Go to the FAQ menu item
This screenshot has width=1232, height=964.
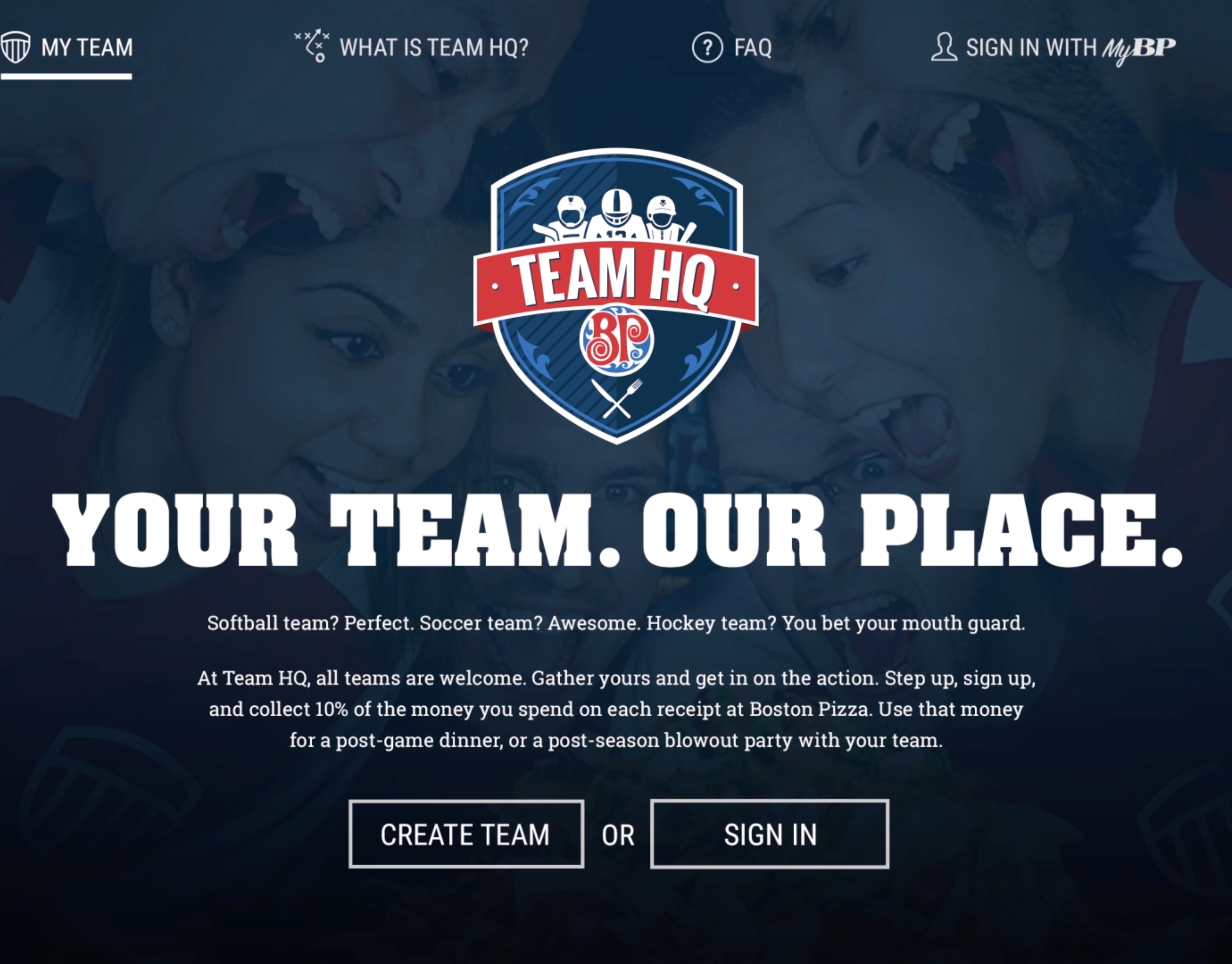(753, 48)
